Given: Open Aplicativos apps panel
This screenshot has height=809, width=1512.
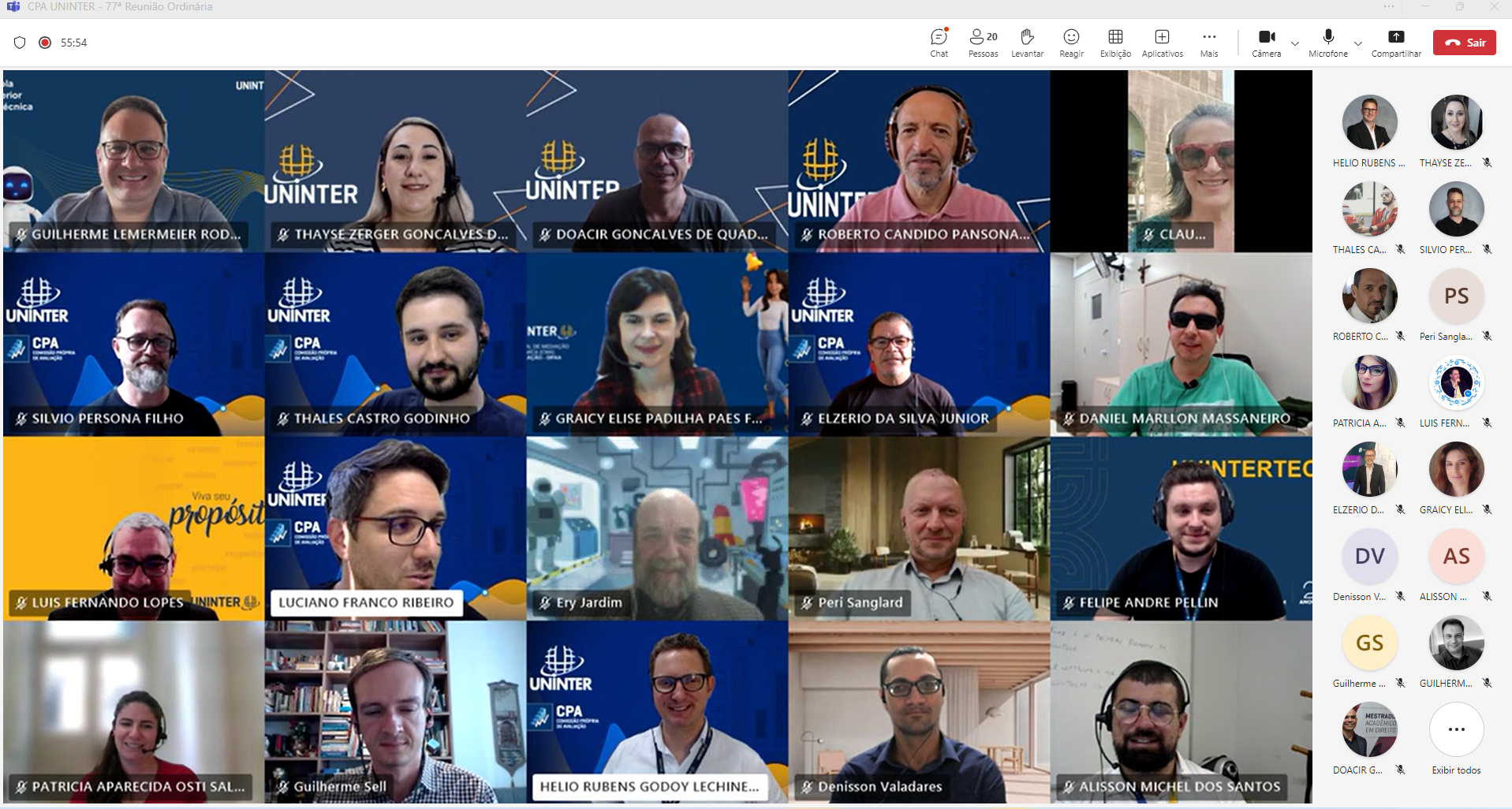Looking at the screenshot, I should pos(1162,43).
